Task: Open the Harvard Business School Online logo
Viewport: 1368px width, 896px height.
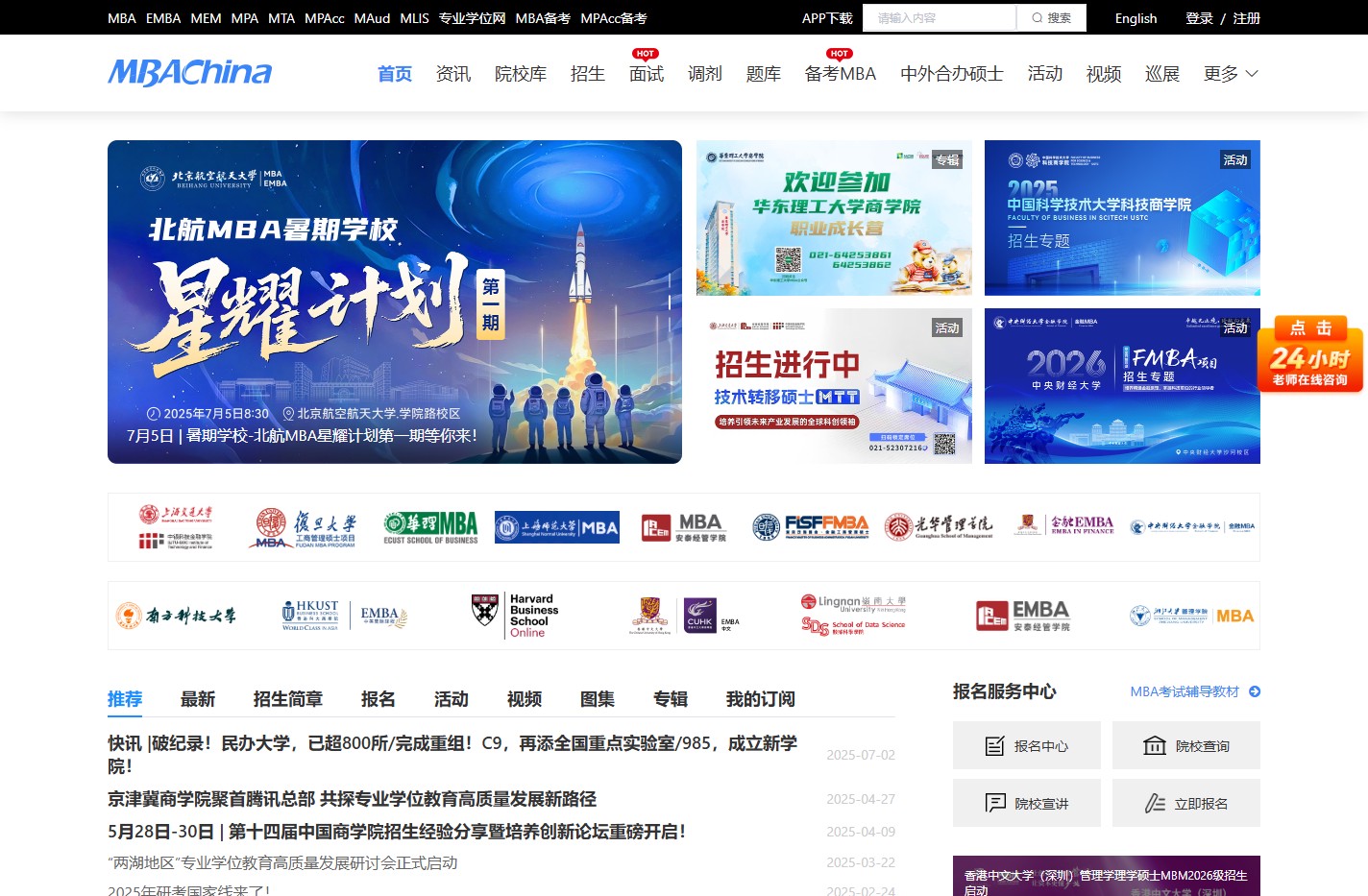Action: click(515, 616)
